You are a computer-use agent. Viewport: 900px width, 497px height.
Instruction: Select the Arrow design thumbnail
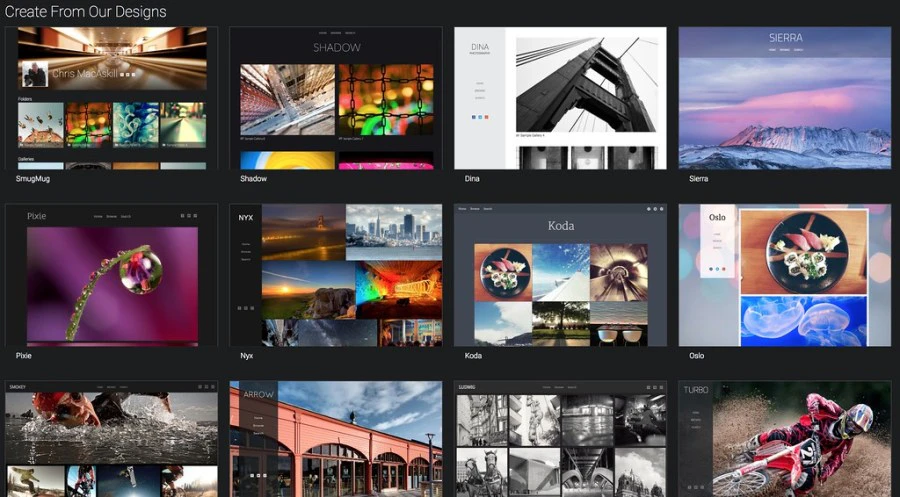[336, 438]
